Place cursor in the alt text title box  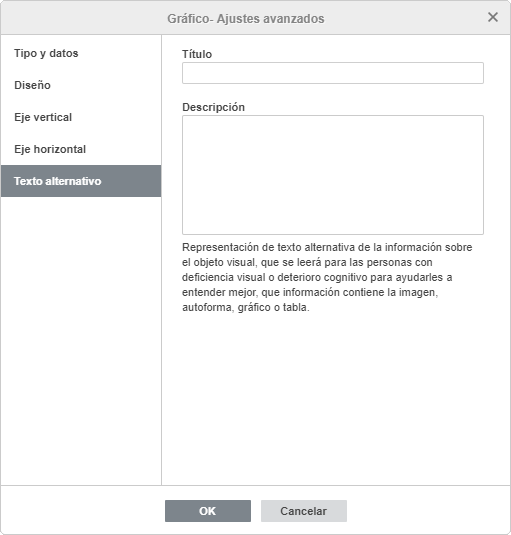coord(333,73)
